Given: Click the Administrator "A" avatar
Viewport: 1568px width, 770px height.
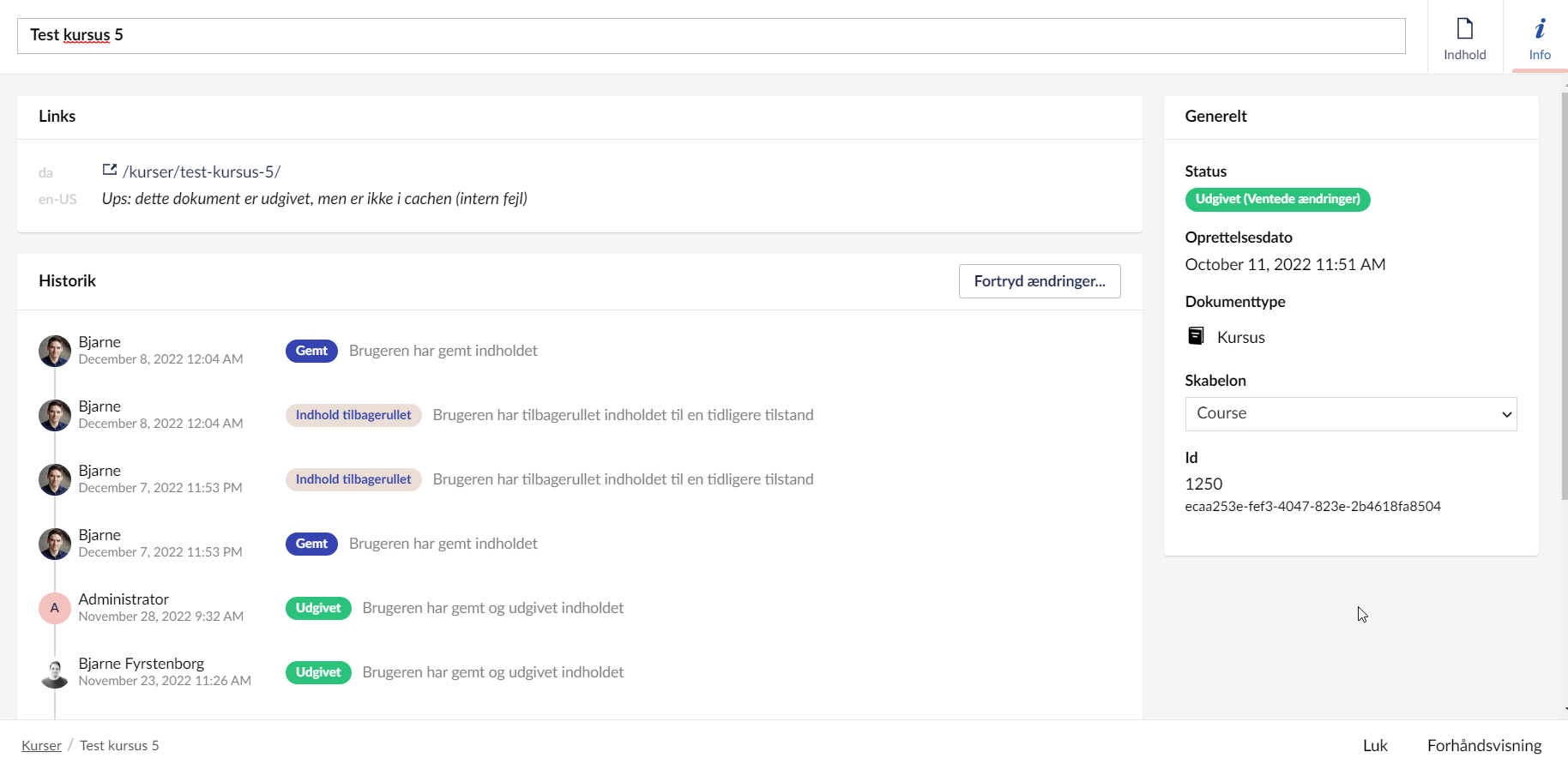Looking at the screenshot, I should click(x=54, y=608).
